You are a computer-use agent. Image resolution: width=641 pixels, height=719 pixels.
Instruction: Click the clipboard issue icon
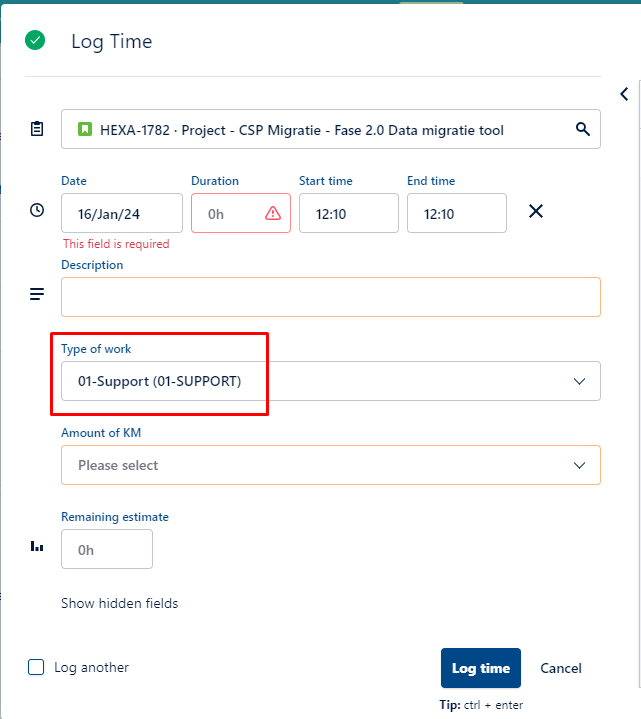pyautogui.click(x=37, y=129)
